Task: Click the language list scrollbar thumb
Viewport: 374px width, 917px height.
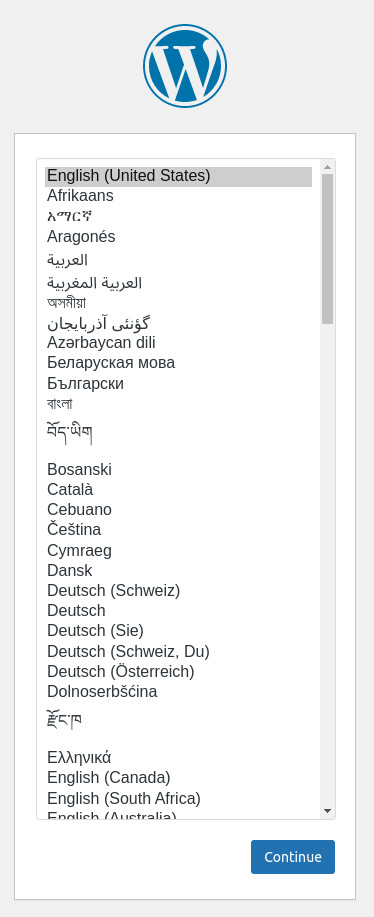Action: [327, 249]
